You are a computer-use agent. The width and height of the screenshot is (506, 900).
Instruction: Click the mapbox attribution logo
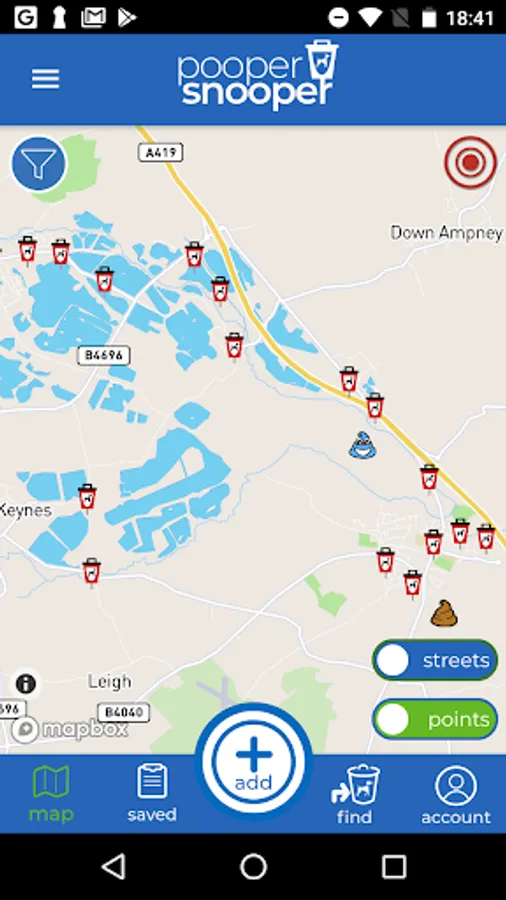(x=69, y=730)
